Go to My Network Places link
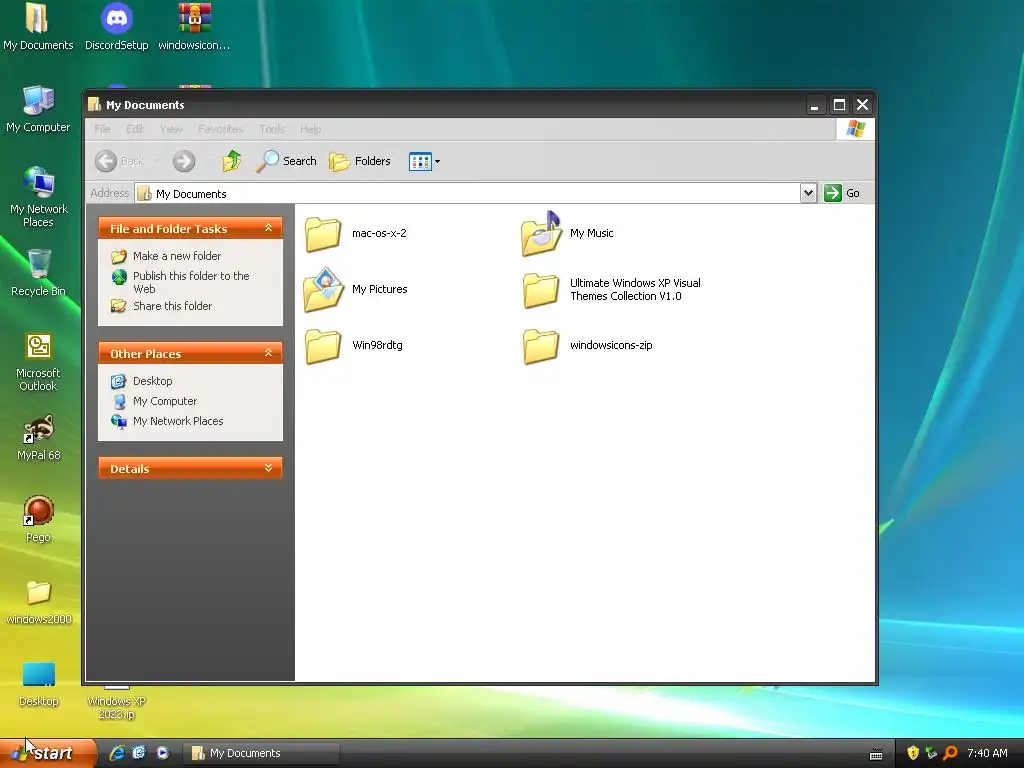 (178, 421)
